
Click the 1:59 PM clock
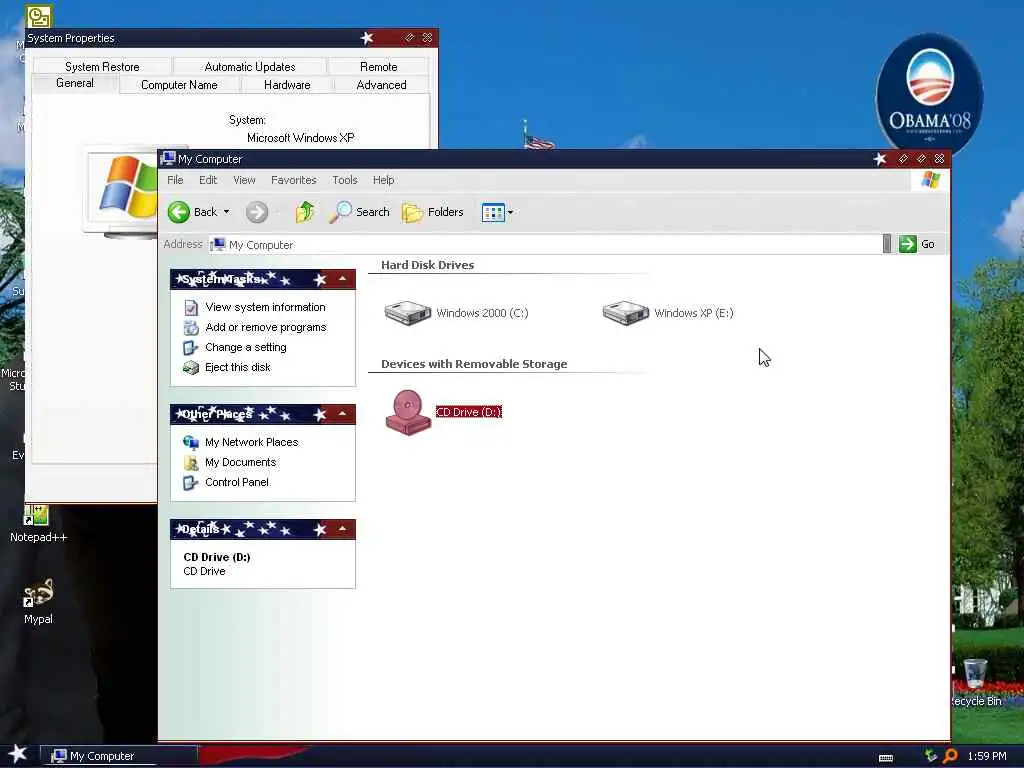tap(987, 756)
